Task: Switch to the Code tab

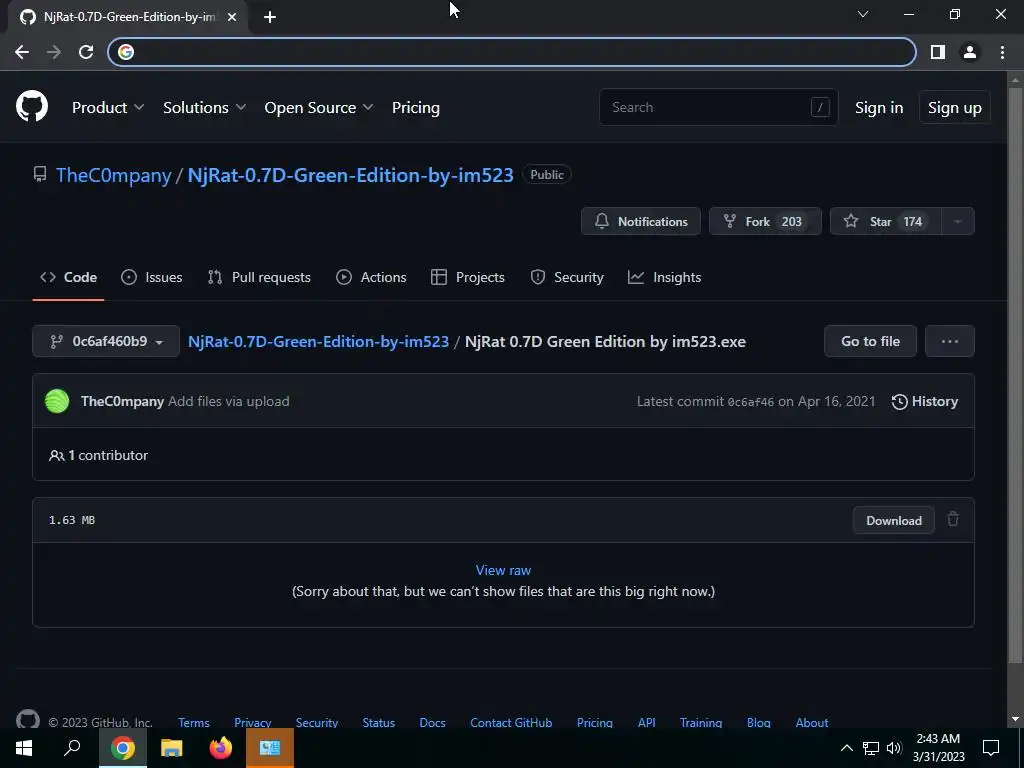Action: [69, 277]
